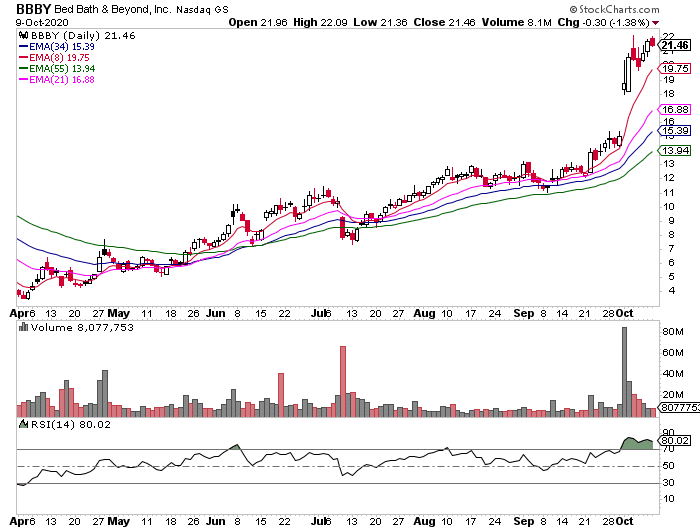Click the 80M volume axis label
Viewport: 700px width, 530px height.
point(673,332)
